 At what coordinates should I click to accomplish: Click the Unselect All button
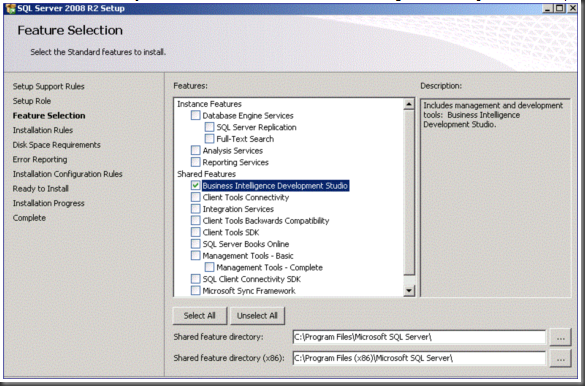[x=257, y=316]
